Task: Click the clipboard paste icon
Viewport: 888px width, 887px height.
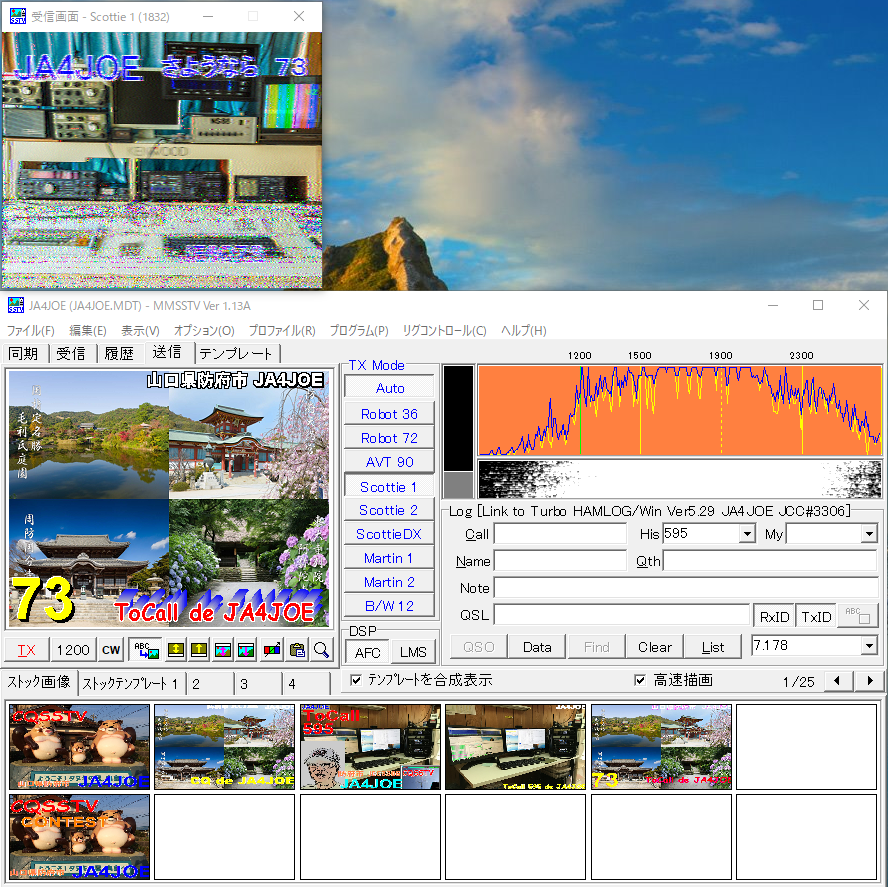Action: (297, 650)
